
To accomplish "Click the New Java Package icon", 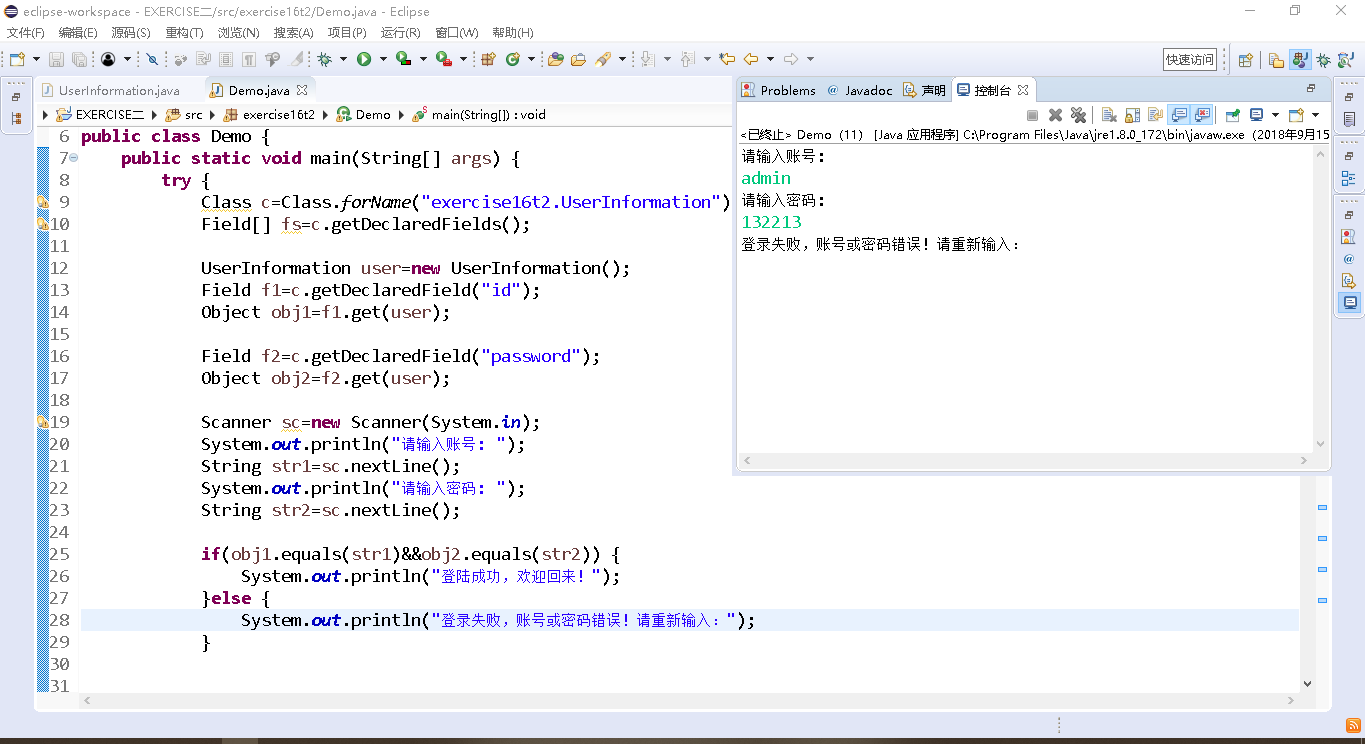I will pos(488,60).
